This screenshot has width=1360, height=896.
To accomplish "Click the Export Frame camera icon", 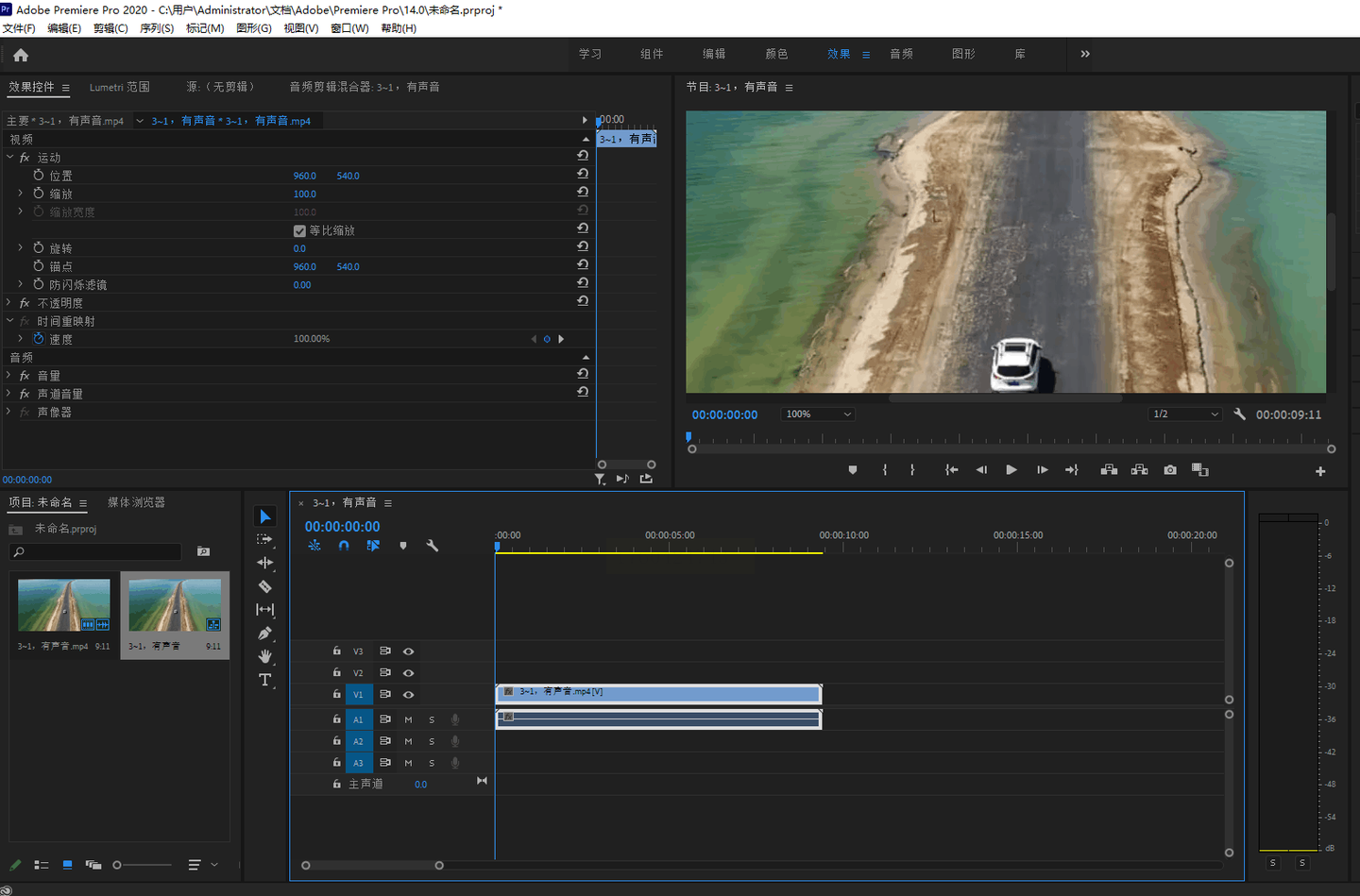I will (x=1170, y=470).
